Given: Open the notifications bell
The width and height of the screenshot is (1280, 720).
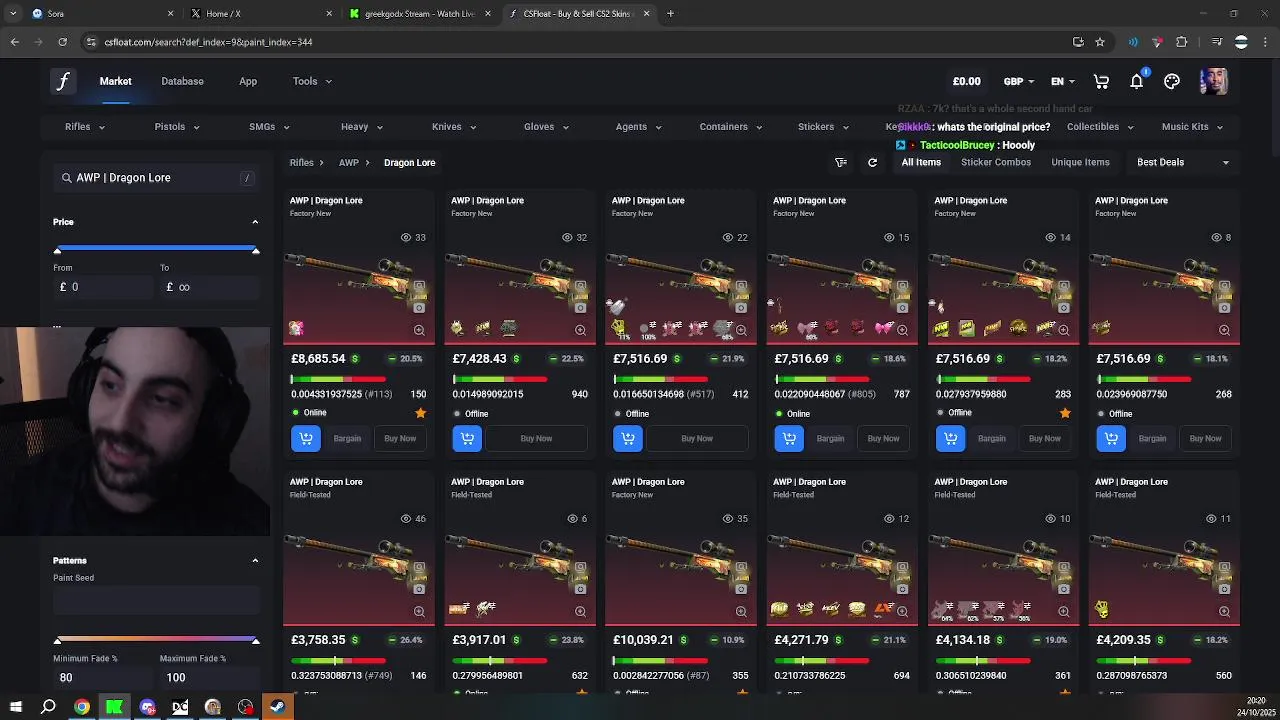Looking at the screenshot, I should tap(1137, 81).
